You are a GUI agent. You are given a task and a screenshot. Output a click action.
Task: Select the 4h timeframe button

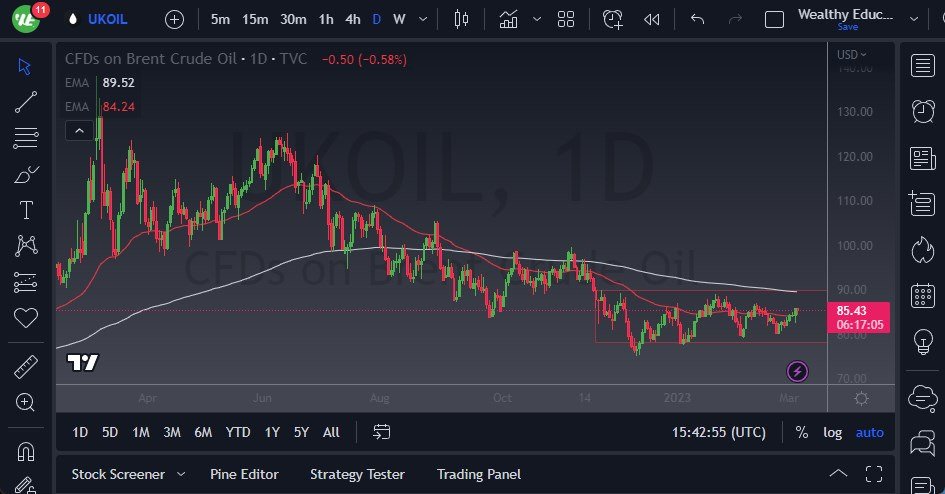352,19
